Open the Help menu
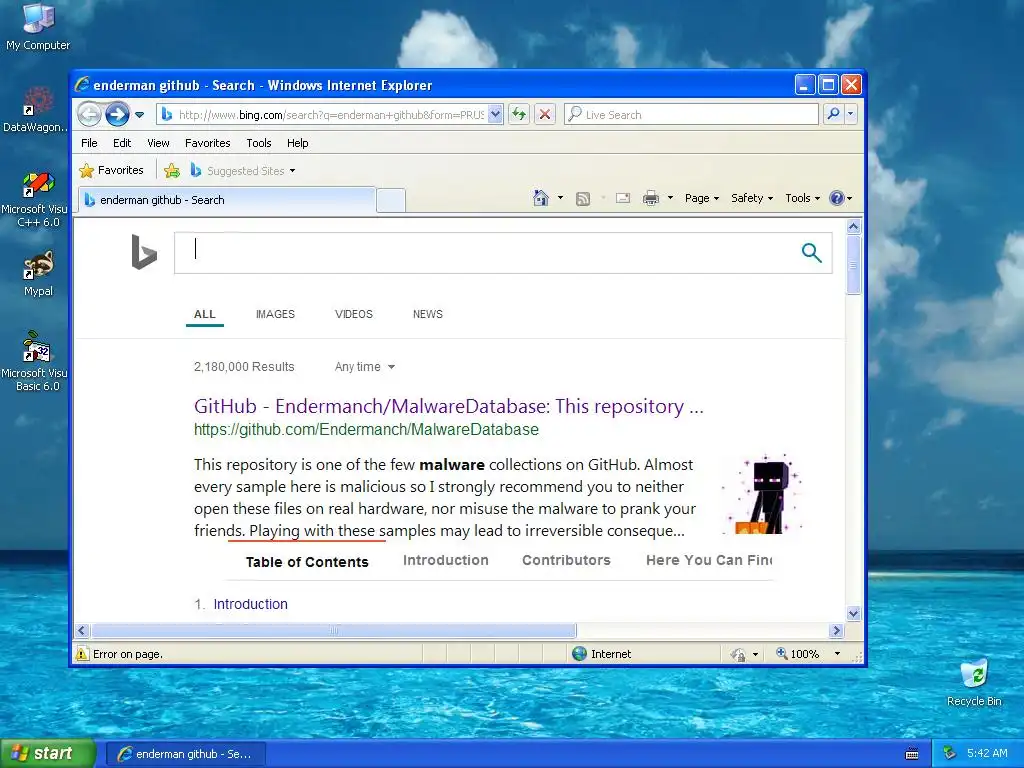 click(297, 143)
